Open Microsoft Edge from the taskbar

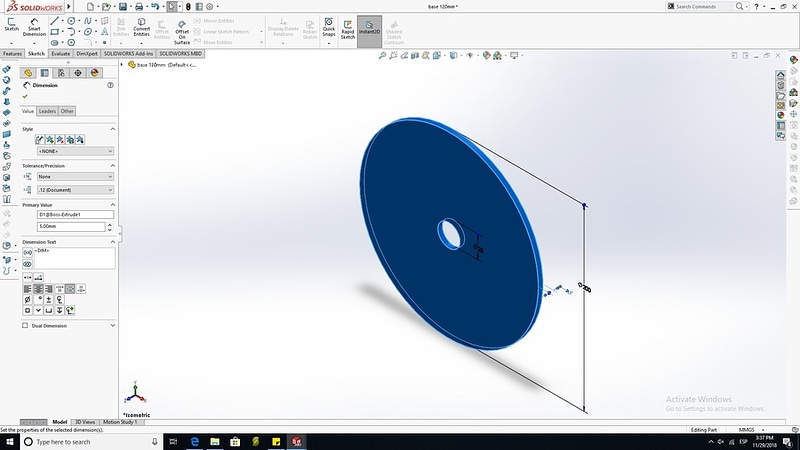194,442
